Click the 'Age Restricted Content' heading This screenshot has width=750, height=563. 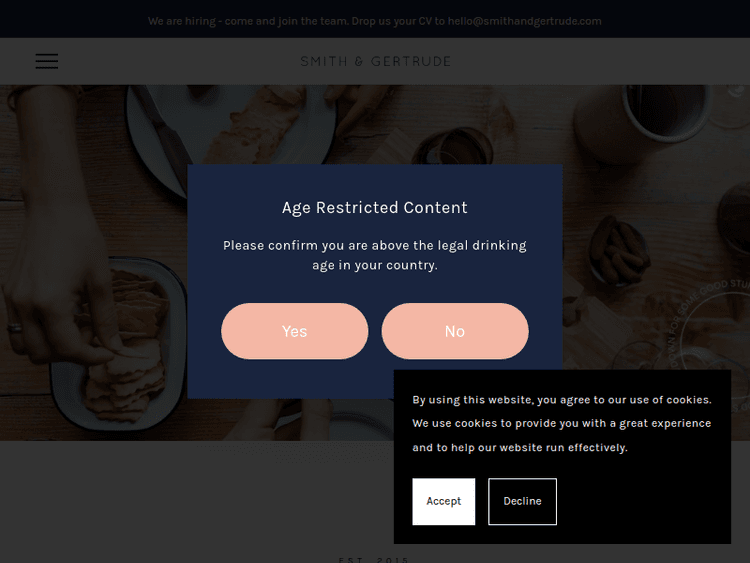point(375,208)
